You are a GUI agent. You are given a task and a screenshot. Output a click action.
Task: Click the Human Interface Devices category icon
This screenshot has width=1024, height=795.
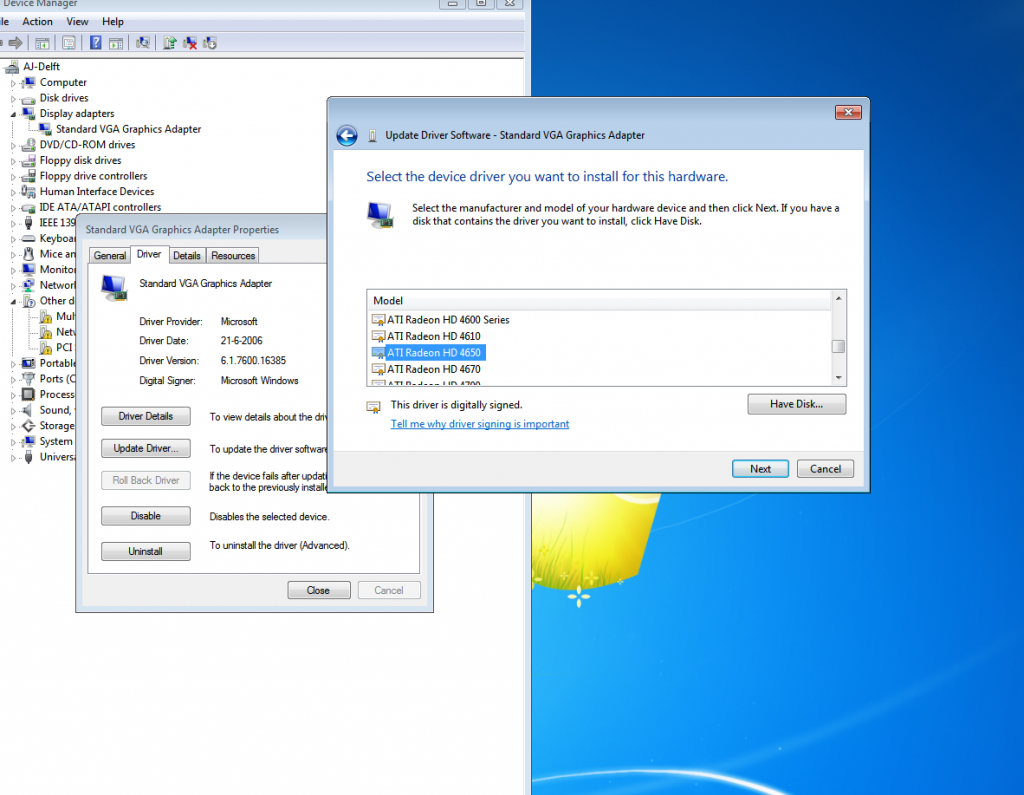[28, 191]
